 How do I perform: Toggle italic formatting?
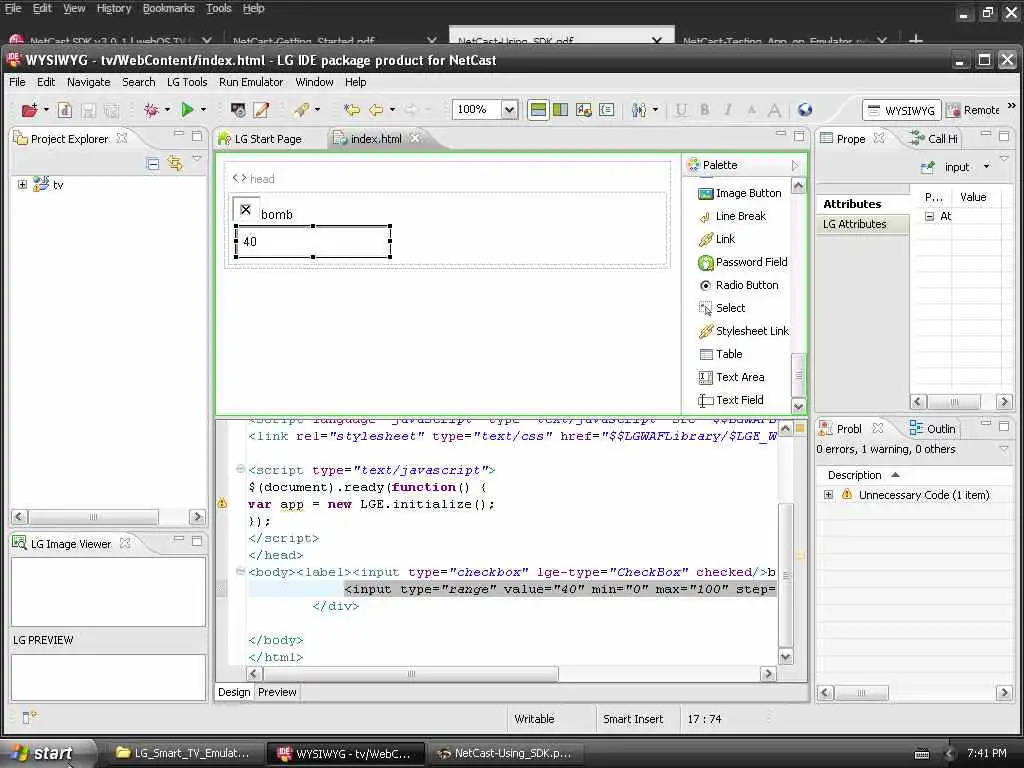pos(728,110)
